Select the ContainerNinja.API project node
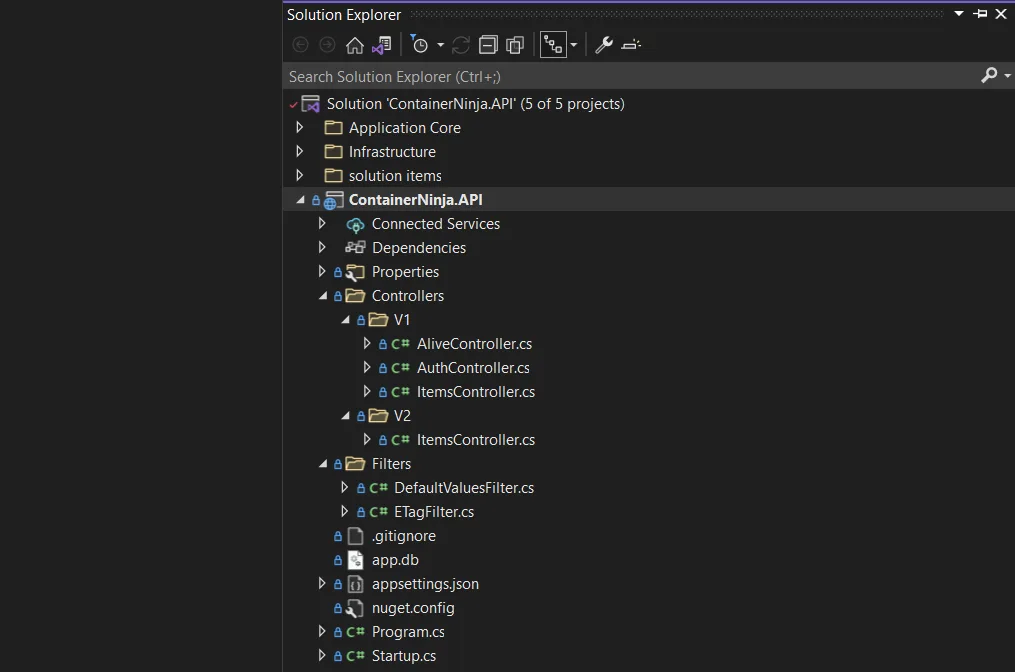Viewport: 1015px width, 672px height. [x=415, y=200]
